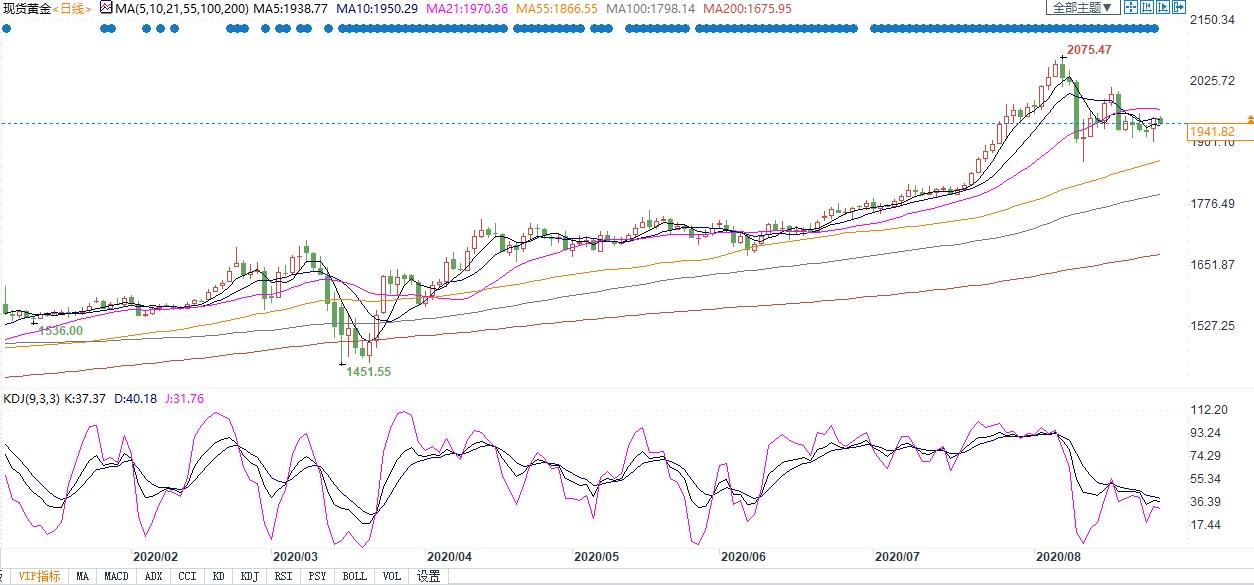The image size is (1254, 585).
Task: Open the 设置 settings button
Action: pos(429,576)
